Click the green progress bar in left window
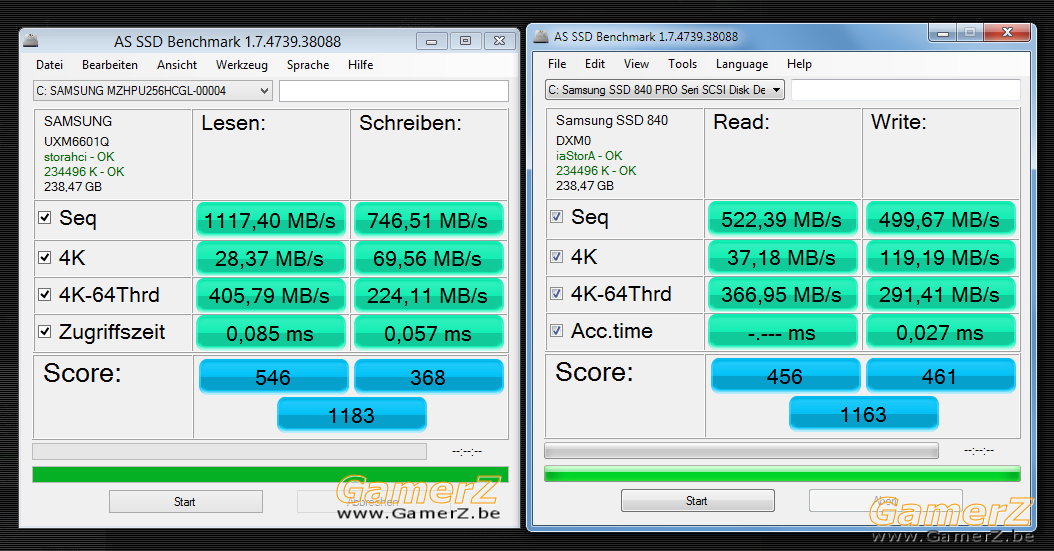The width and height of the screenshot is (1054, 551). (270, 474)
